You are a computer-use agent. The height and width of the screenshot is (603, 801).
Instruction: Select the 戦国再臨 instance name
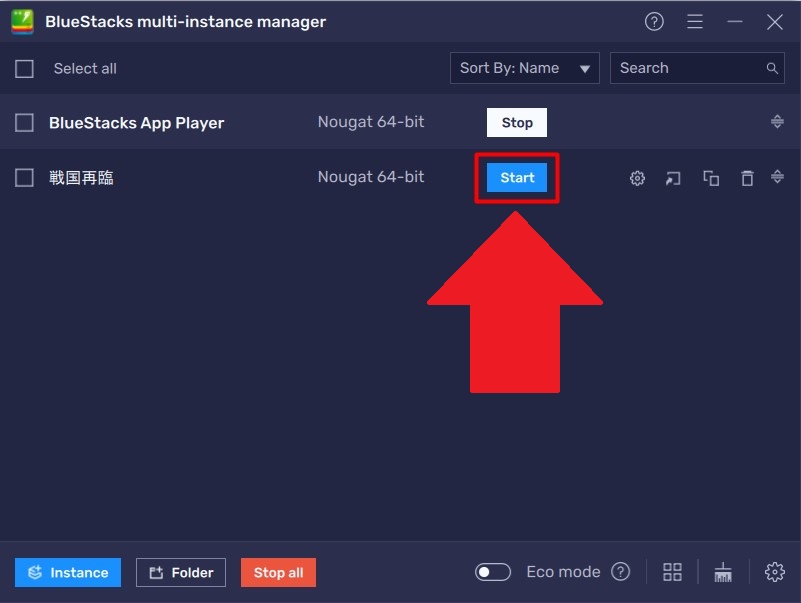pyautogui.click(x=81, y=178)
